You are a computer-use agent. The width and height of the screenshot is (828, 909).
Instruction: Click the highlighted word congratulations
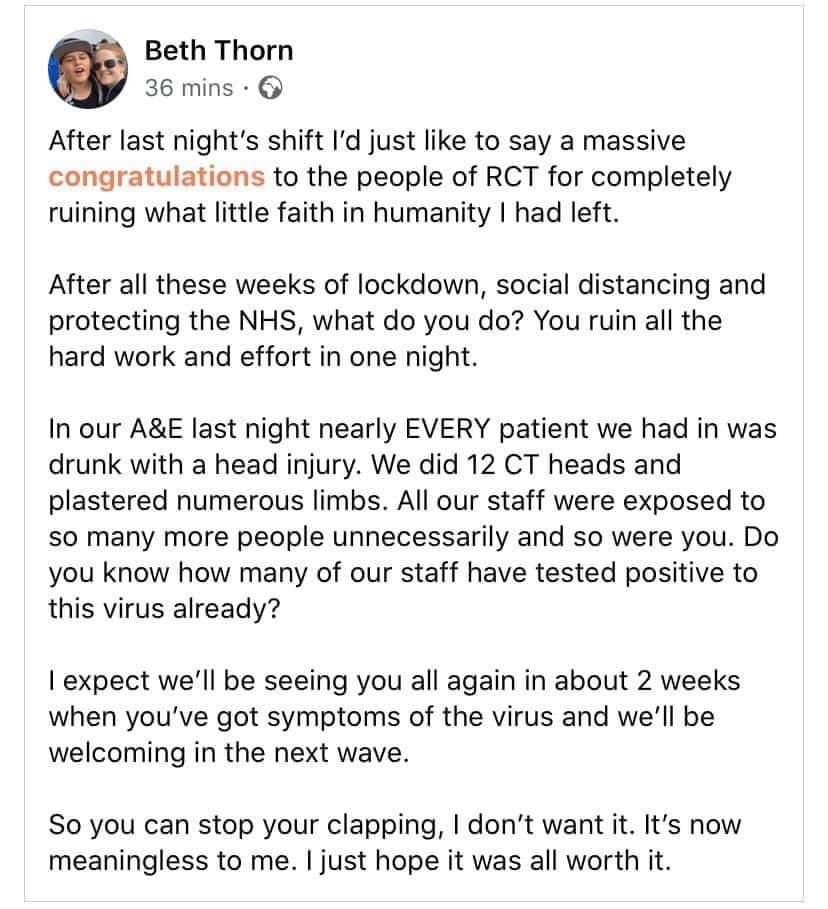(x=157, y=177)
